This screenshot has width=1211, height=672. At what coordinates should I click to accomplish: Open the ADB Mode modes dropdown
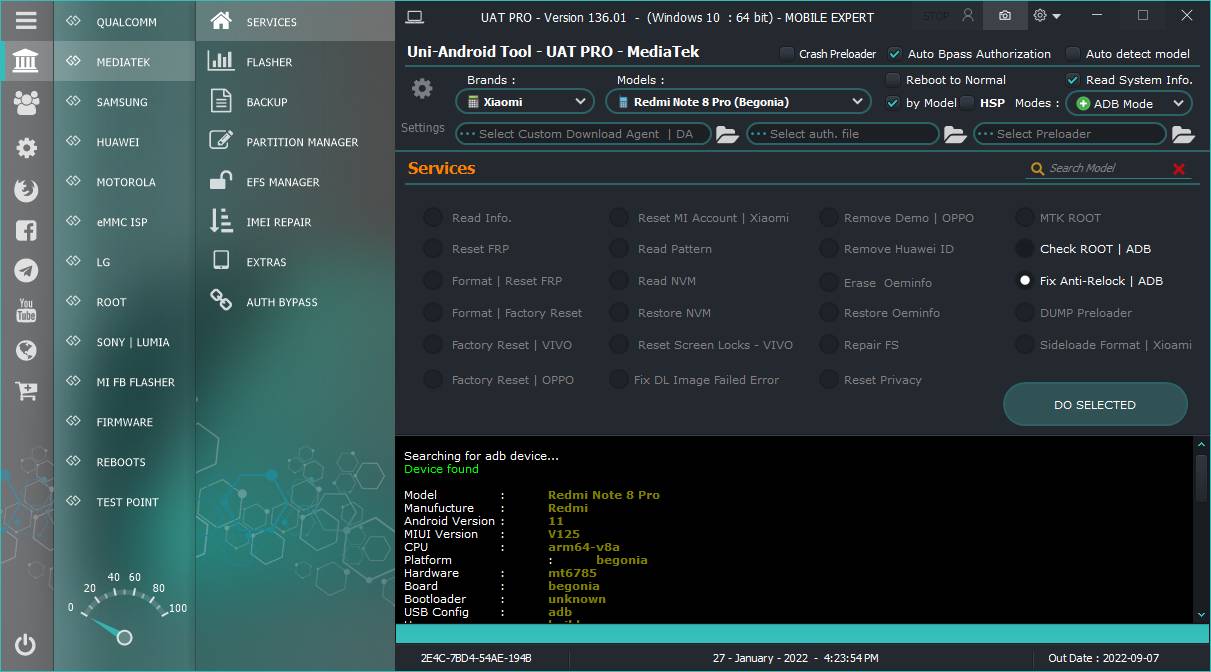tap(1128, 103)
